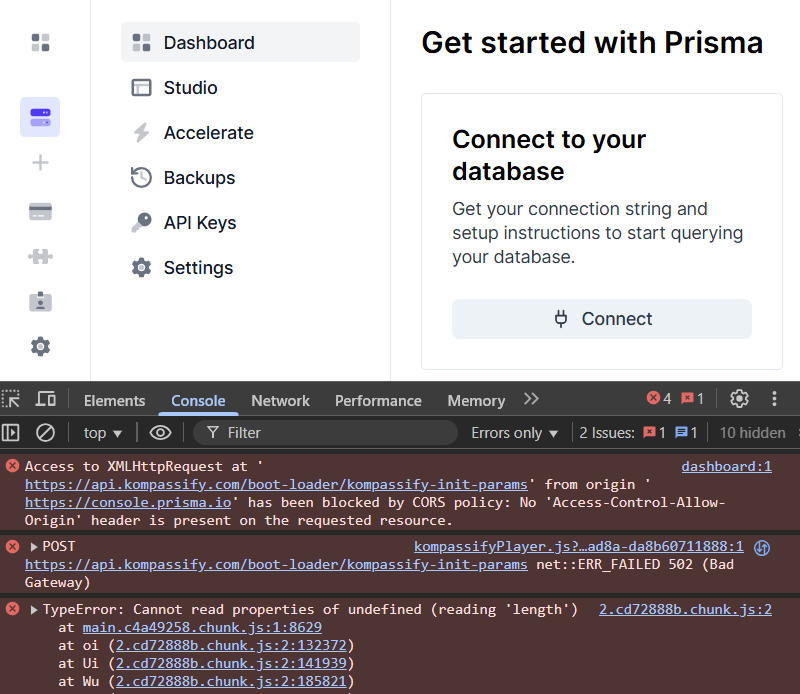Open the top JavaScript context dropdown
This screenshot has width=800, height=694.
[103, 433]
